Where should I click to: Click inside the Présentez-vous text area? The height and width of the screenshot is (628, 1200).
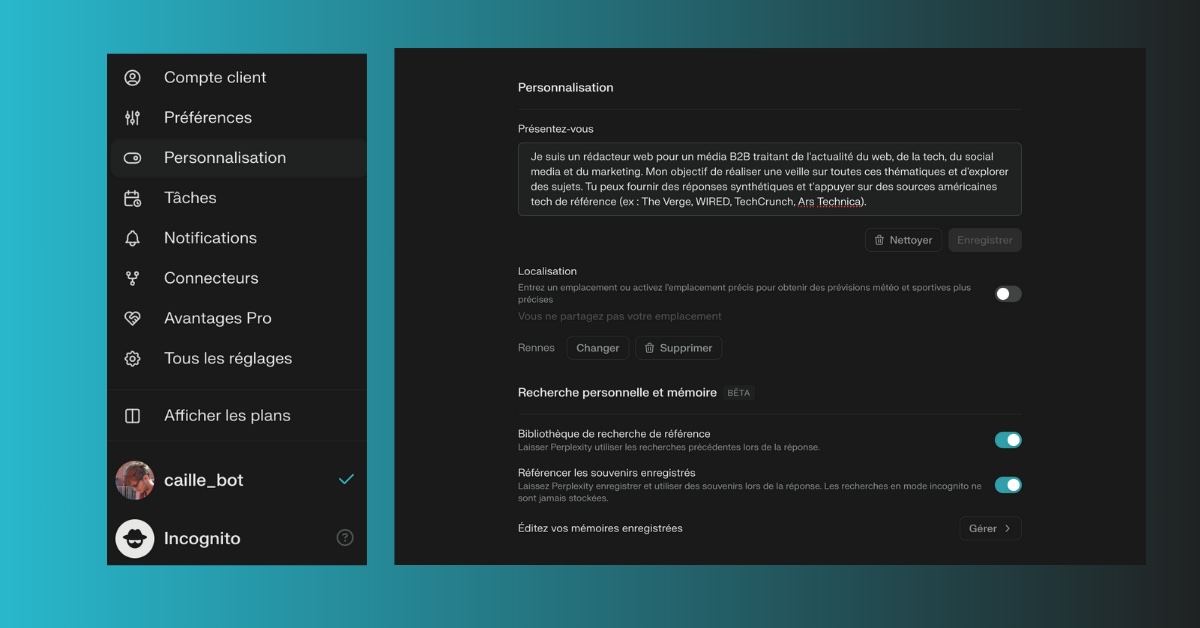[x=770, y=179]
